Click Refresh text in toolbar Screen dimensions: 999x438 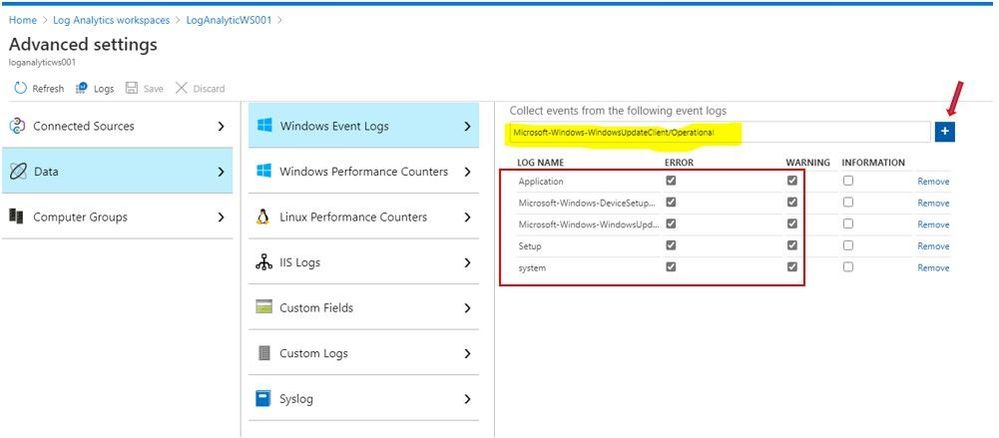48,89
